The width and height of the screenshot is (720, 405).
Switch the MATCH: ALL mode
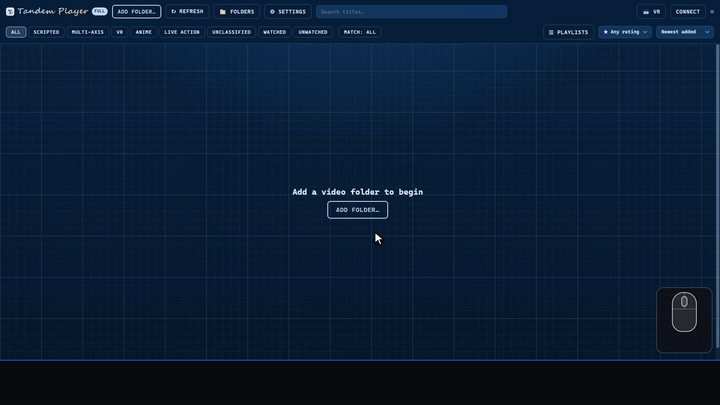(x=360, y=32)
